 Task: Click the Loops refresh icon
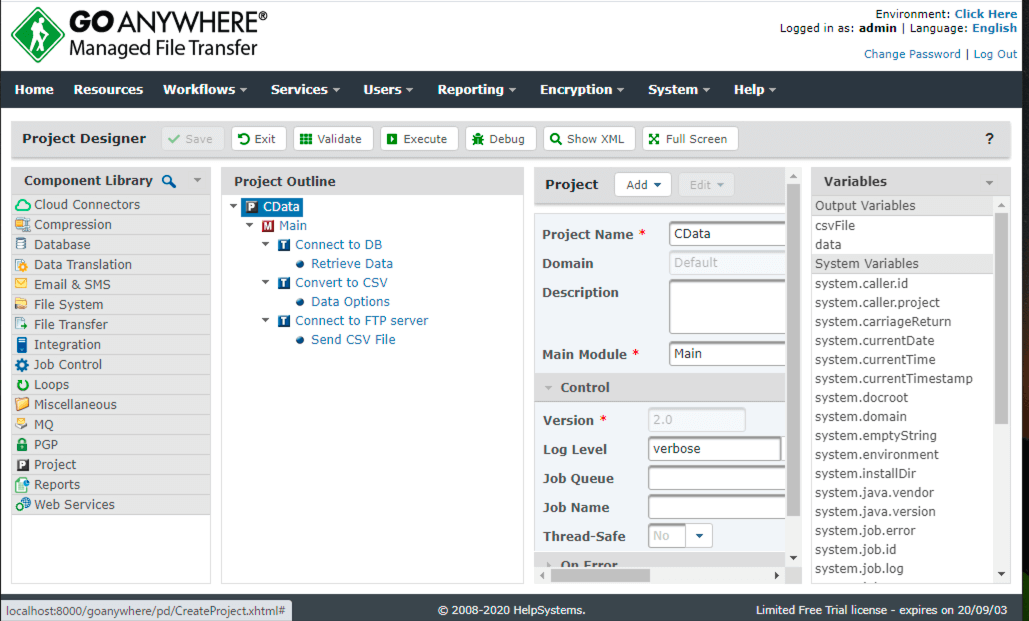[x=23, y=385]
